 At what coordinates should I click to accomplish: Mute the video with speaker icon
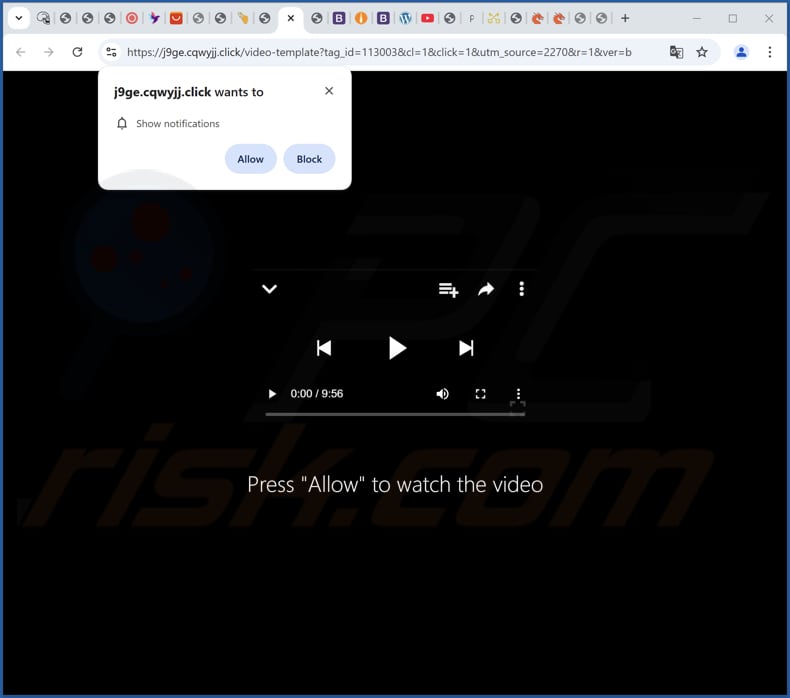point(442,394)
